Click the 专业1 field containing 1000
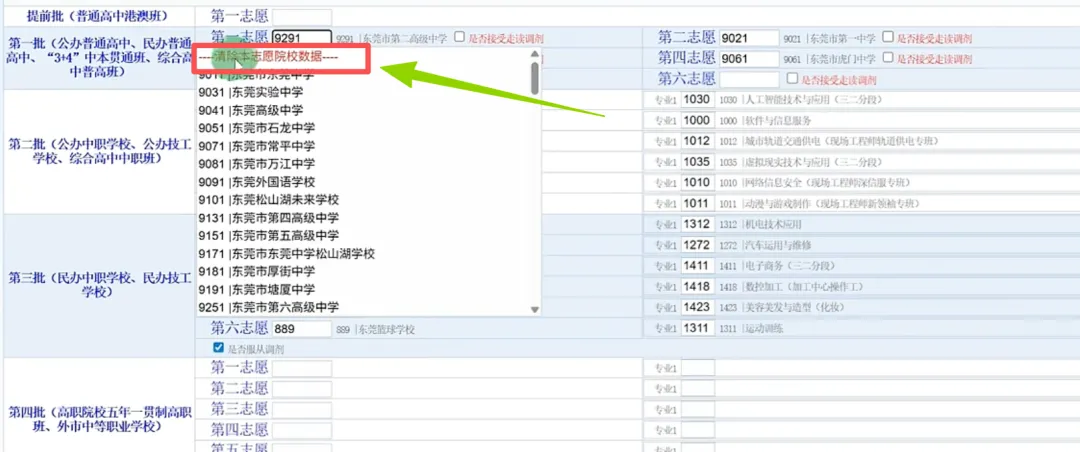Screen dimensions: 1080x452 697,120
